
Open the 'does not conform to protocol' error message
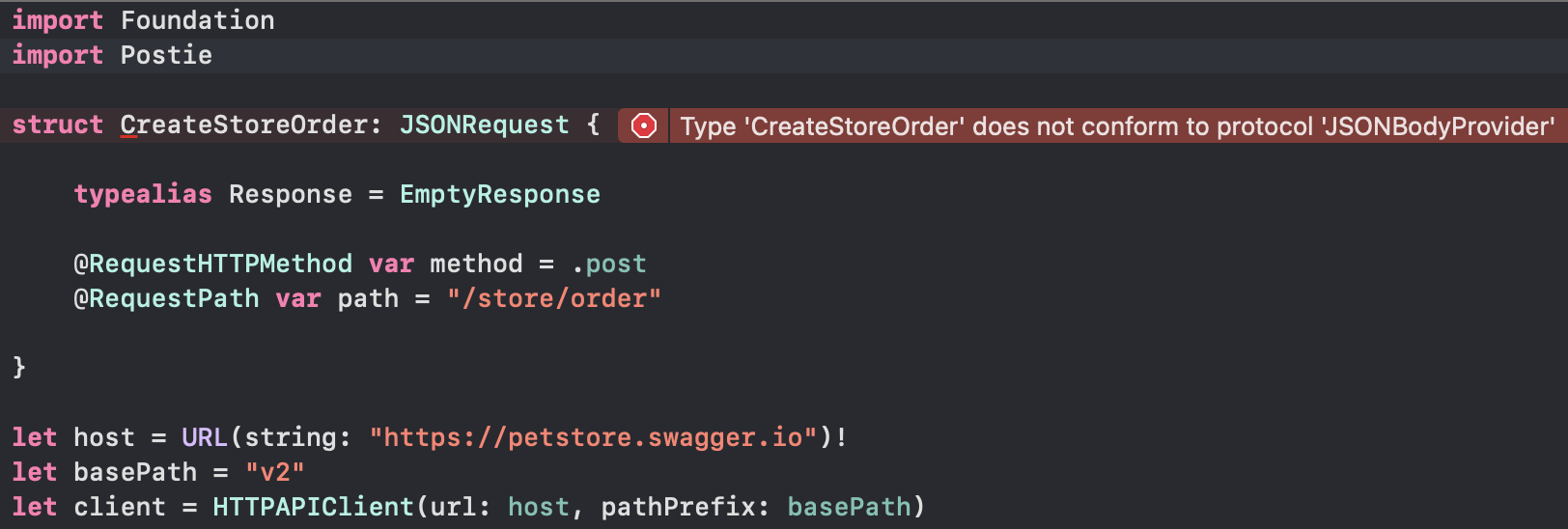tap(1117, 126)
